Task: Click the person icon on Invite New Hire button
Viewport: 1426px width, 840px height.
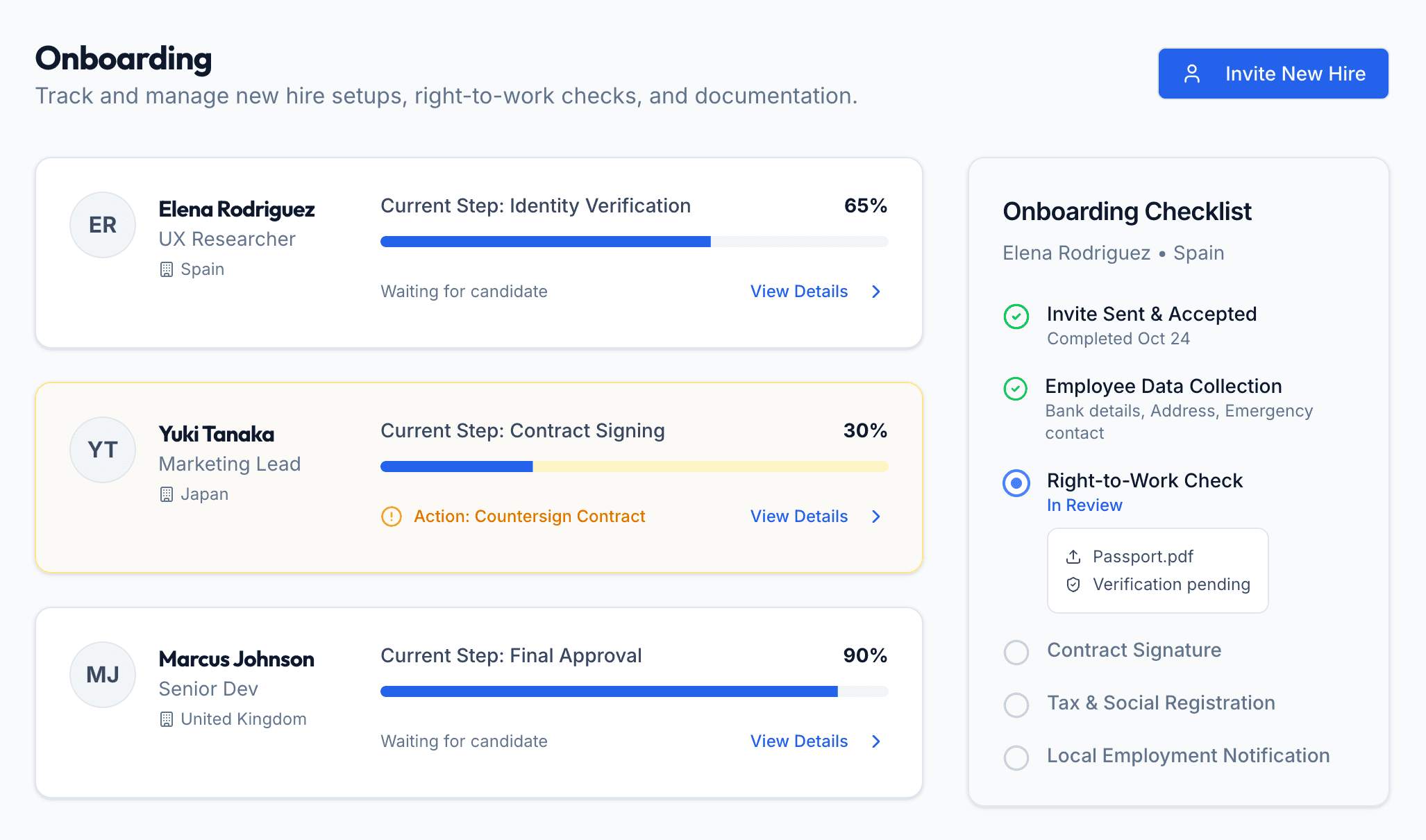Action: 1192,73
